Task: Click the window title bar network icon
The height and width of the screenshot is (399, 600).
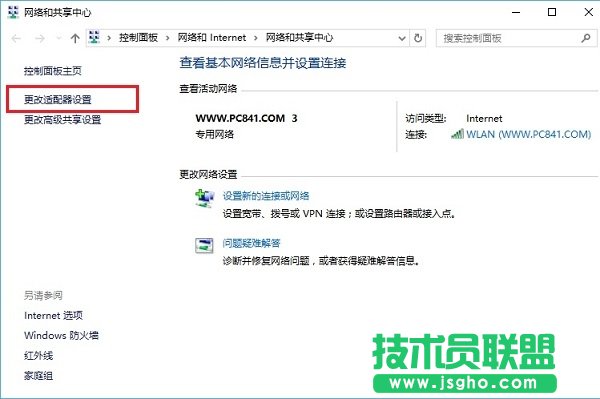Action: pos(13,12)
